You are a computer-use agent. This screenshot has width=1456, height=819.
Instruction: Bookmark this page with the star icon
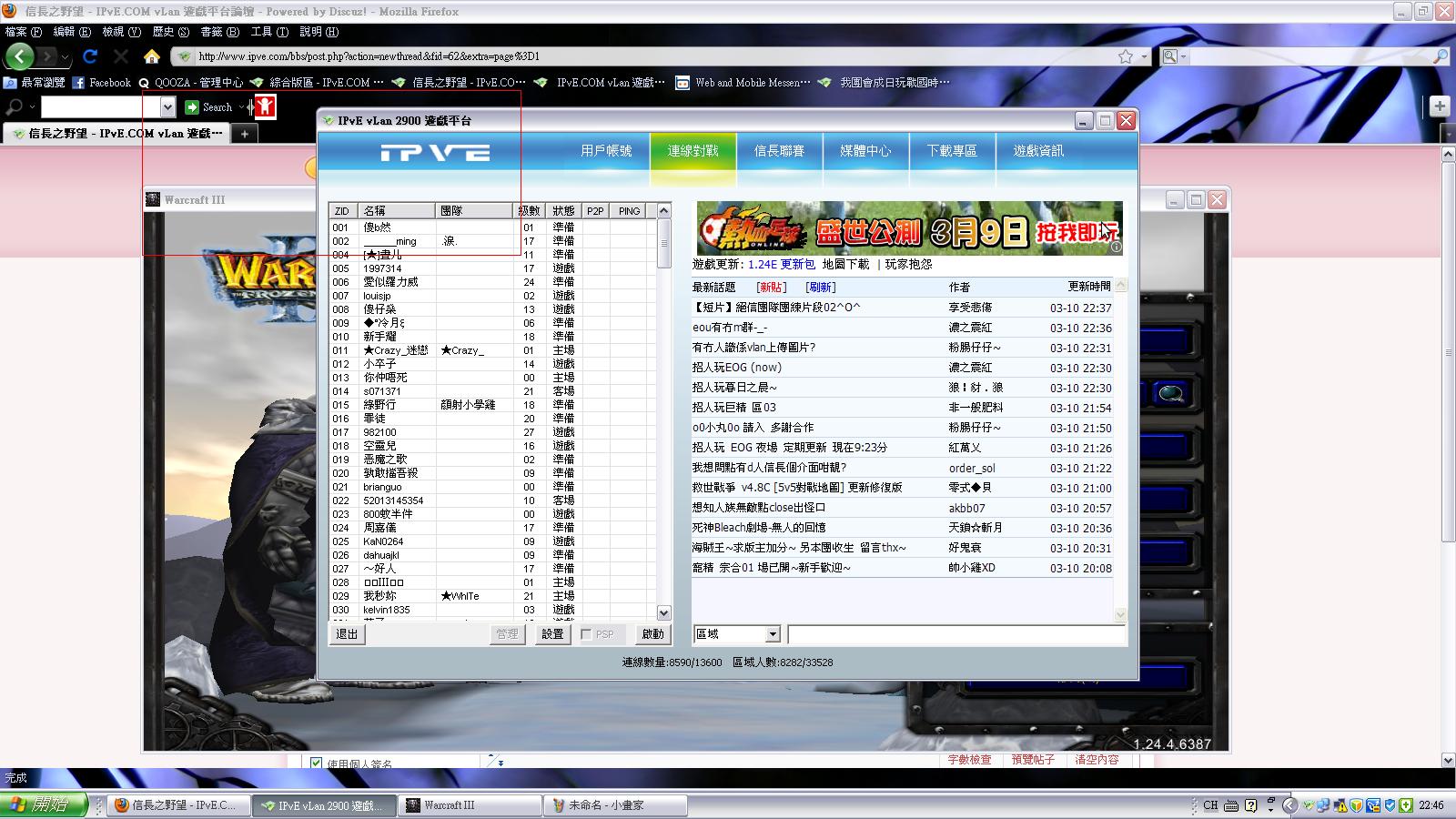pyautogui.click(x=1125, y=56)
